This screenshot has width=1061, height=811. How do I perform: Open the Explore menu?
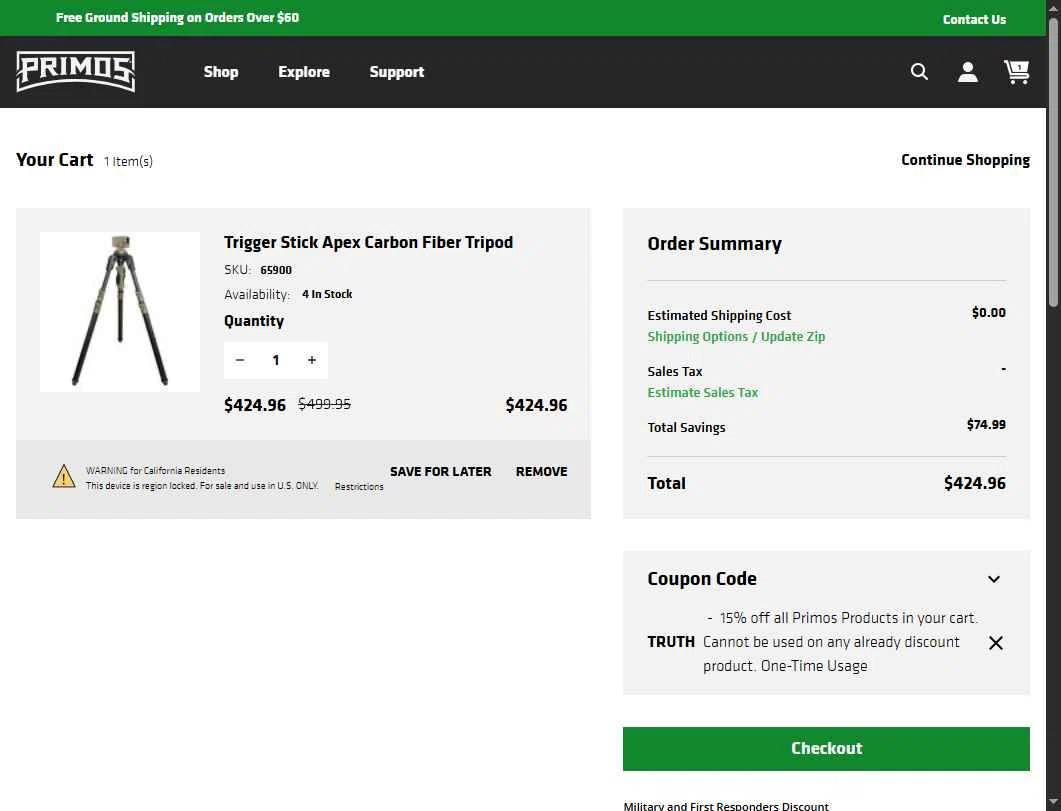pyautogui.click(x=304, y=72)
